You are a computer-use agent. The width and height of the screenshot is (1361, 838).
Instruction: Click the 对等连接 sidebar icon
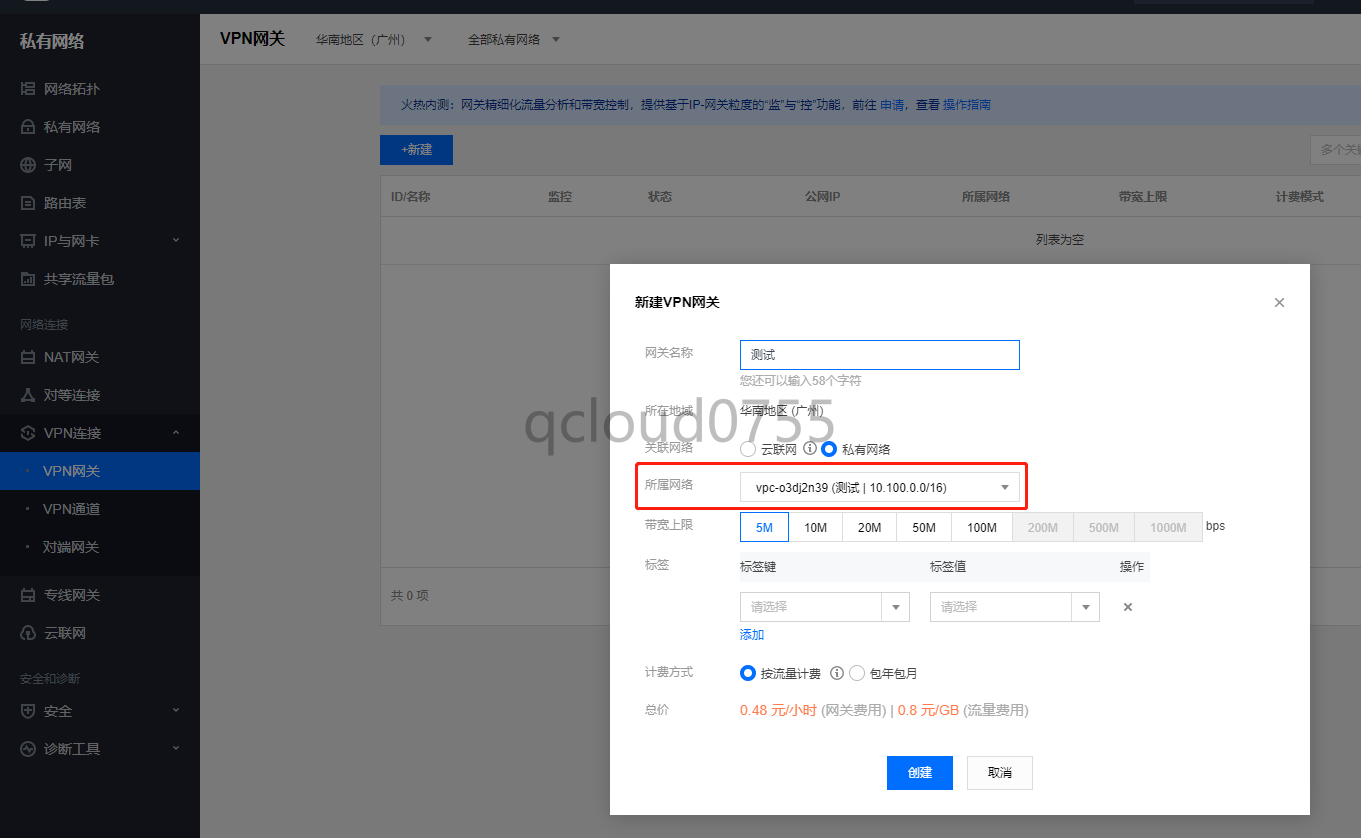click(x=28, y=395)
